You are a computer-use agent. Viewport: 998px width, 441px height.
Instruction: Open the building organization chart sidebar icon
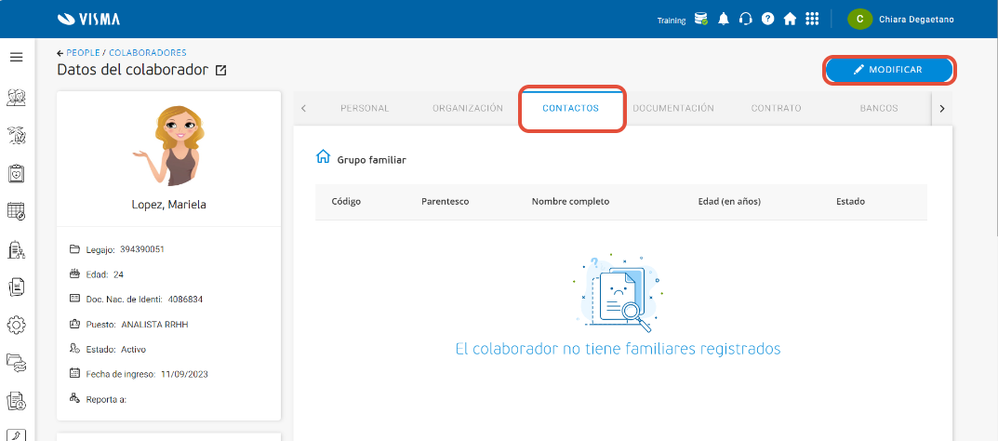(16, 250)
